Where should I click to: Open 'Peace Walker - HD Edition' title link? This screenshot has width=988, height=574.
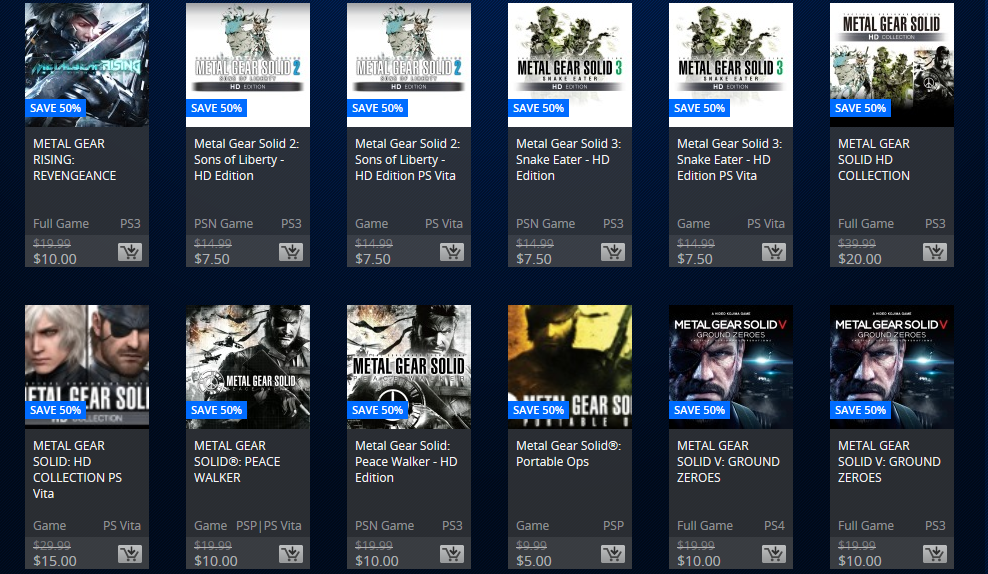tap(406, 461)
